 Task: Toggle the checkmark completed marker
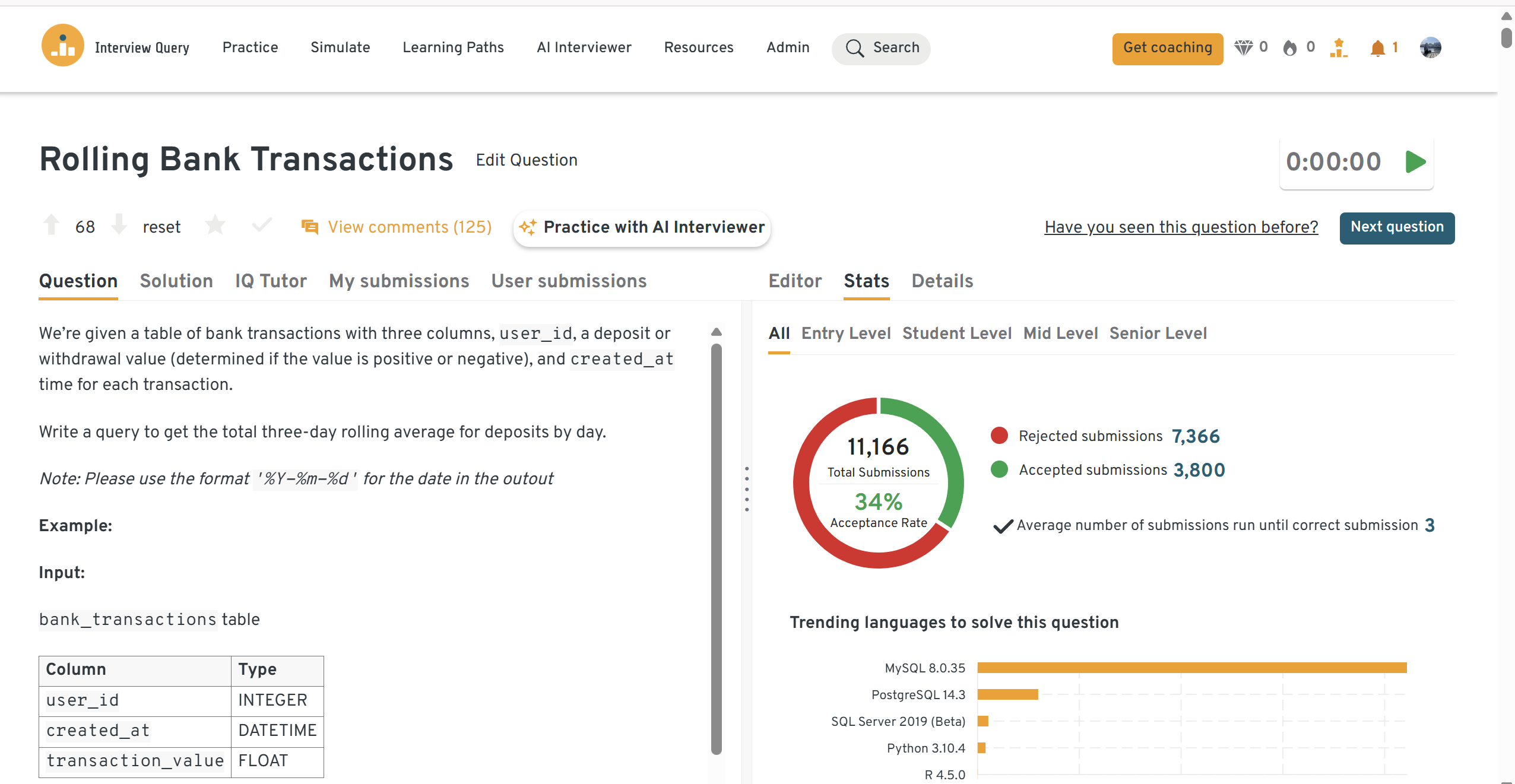[x=262, y=226]
